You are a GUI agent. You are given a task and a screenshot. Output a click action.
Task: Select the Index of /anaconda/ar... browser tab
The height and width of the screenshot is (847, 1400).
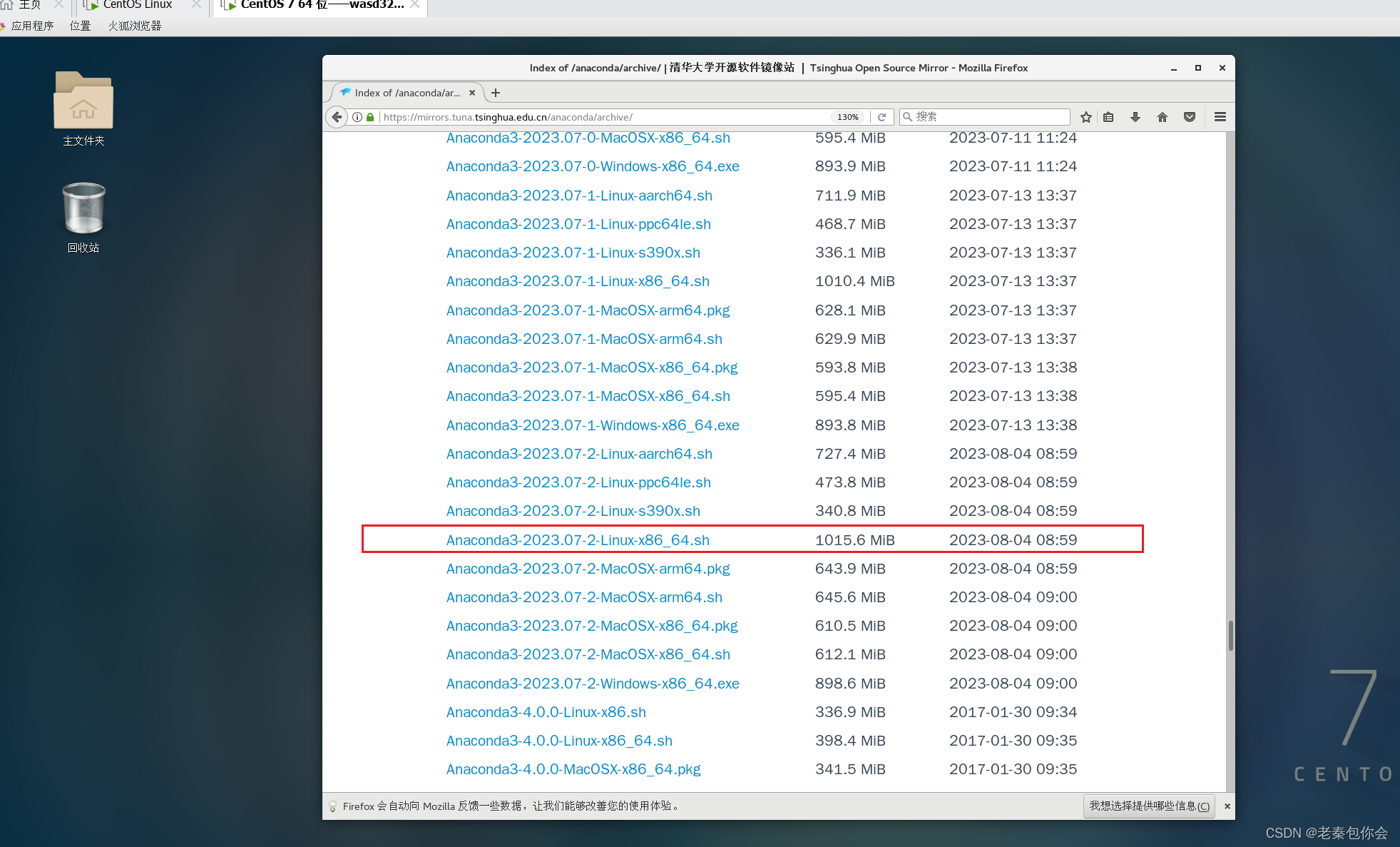coord(407,93)
